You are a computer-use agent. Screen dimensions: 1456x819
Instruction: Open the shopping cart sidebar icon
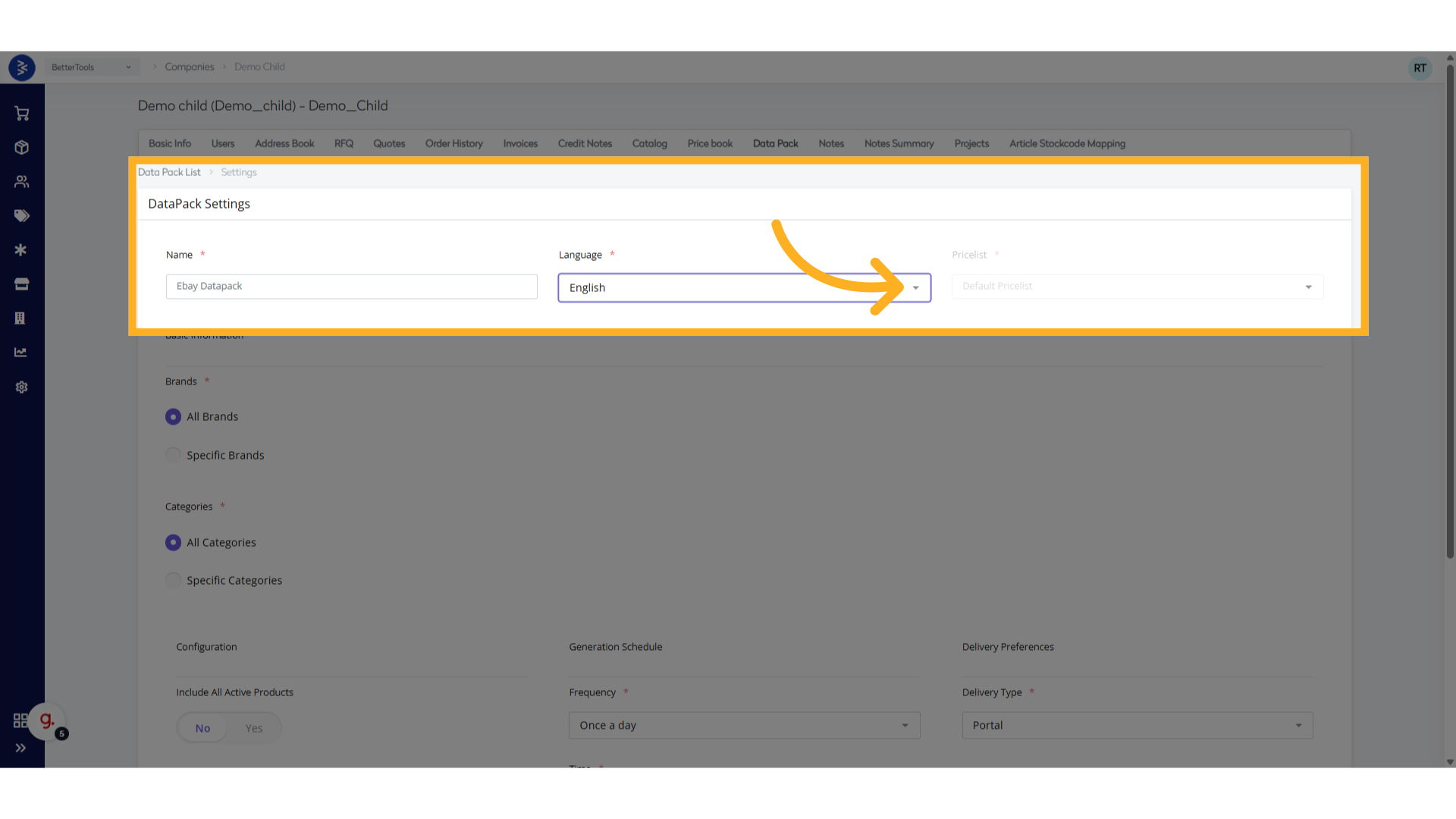[x=21, y=114]
